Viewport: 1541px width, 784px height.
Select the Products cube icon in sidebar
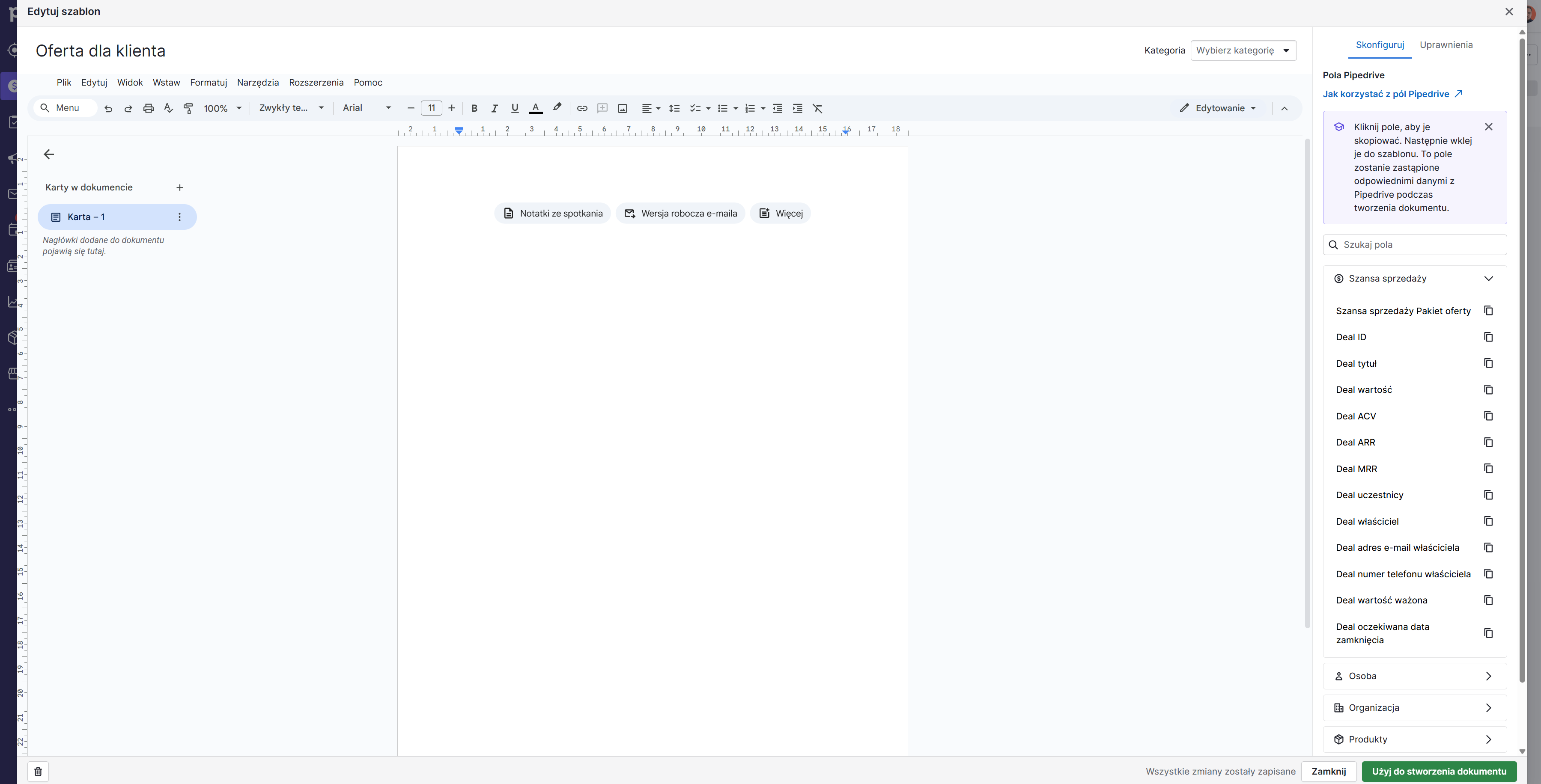(x=12, y=338)
